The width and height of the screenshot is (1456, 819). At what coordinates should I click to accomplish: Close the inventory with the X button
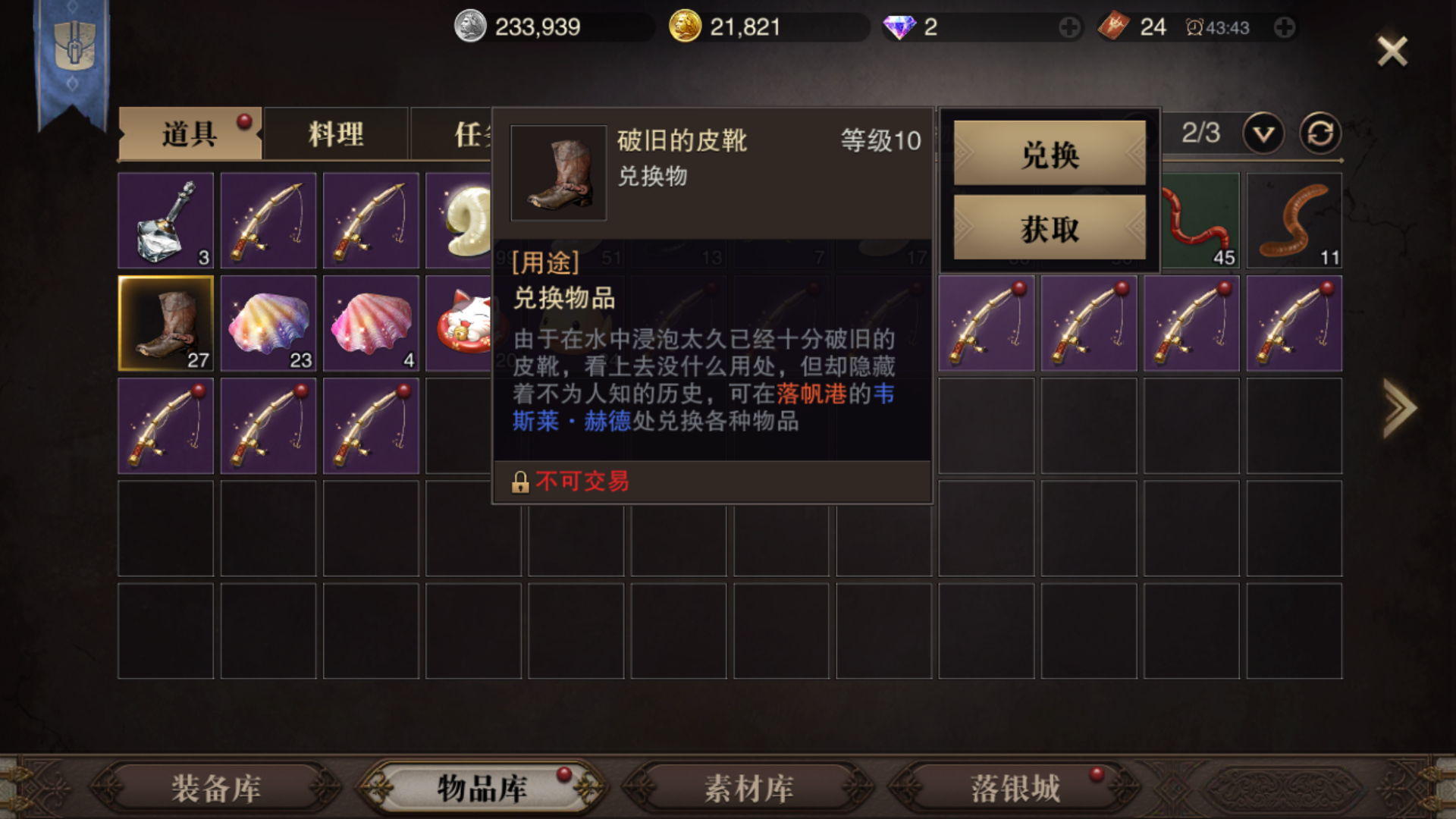tap(1392, 52)
